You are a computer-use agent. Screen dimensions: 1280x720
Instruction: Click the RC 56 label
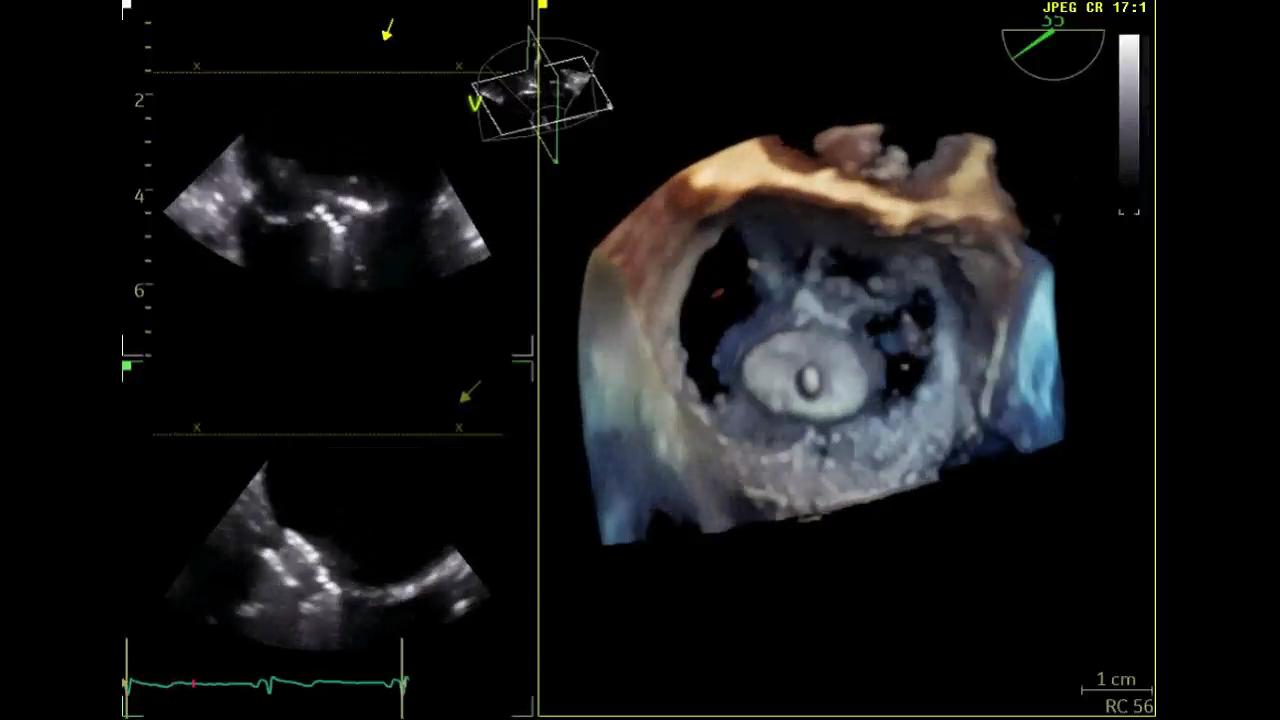tap(1128, 706)
